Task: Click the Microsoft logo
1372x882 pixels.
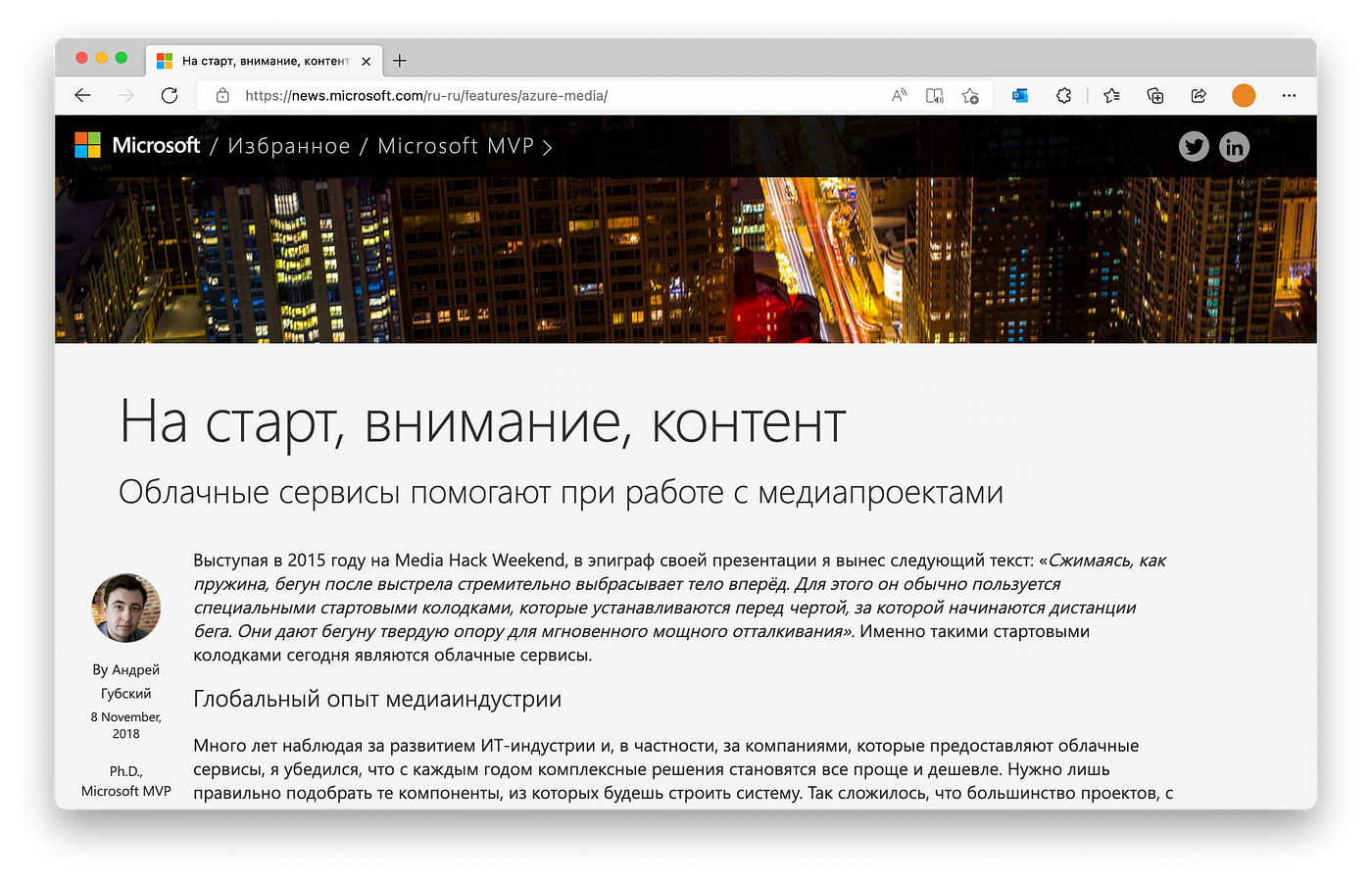Action: click(137, 145)
